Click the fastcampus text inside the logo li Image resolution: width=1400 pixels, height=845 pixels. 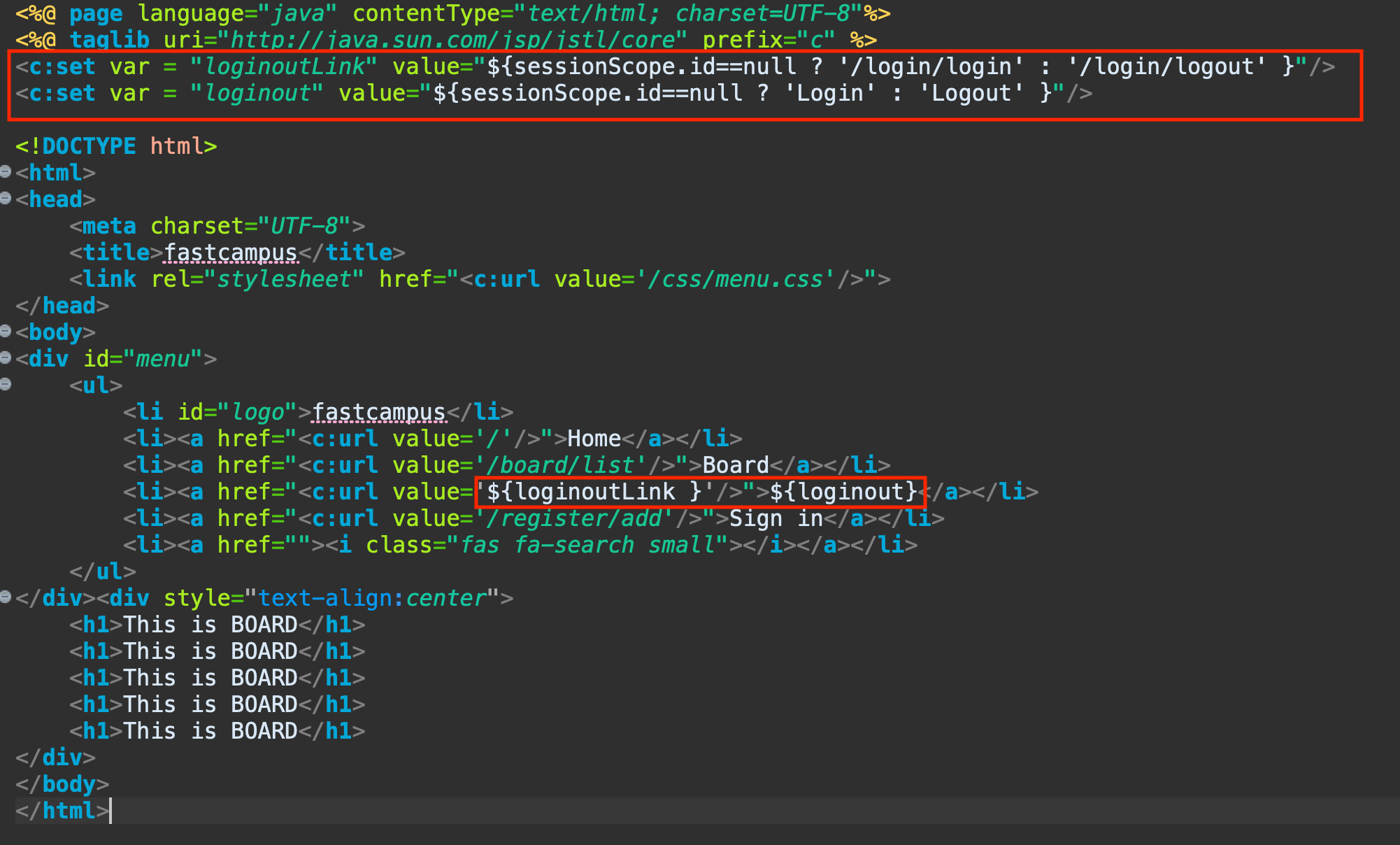pos(378,412)
